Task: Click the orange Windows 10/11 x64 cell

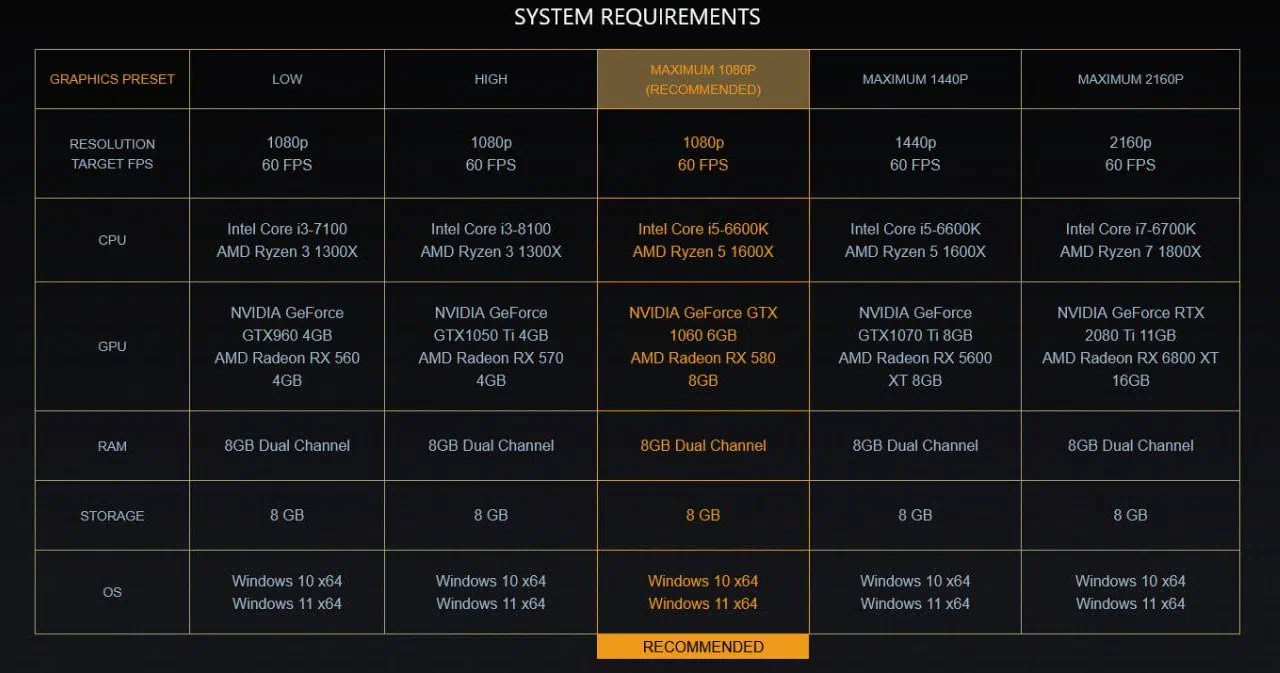Action: point(703,592)
